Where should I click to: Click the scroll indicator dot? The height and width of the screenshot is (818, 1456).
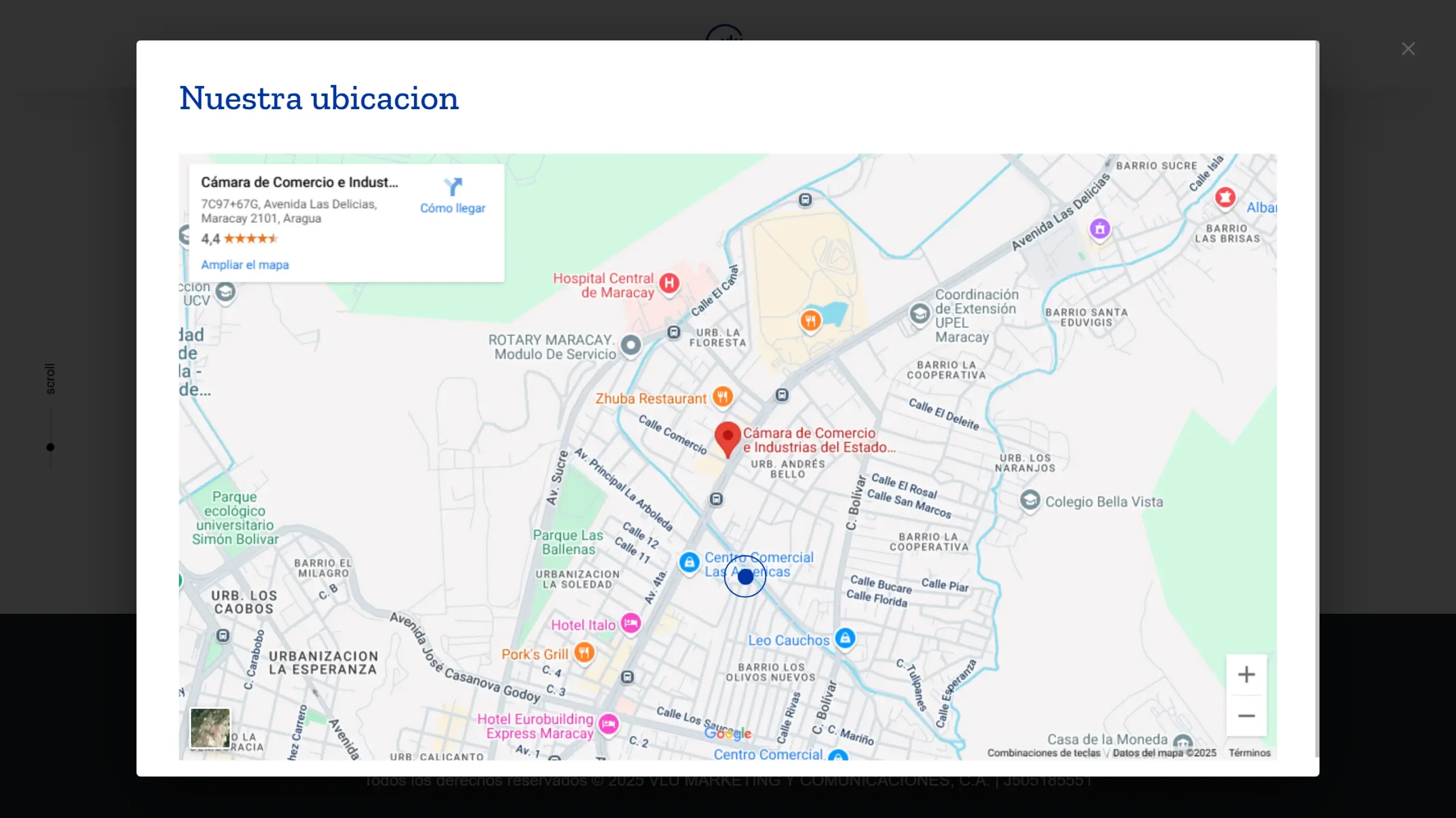[50, 447]
